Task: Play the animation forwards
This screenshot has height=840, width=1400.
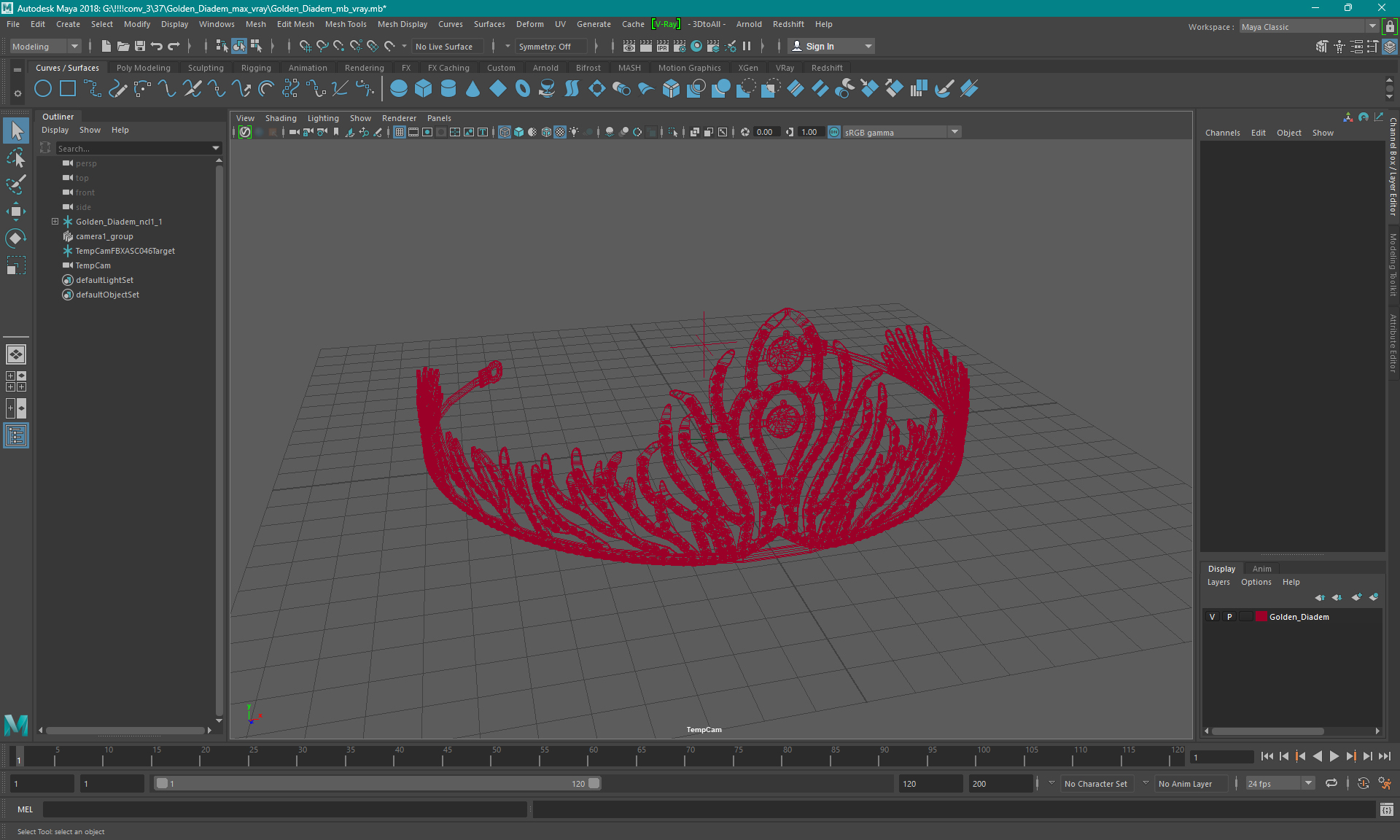Action: click(1334, 756)
